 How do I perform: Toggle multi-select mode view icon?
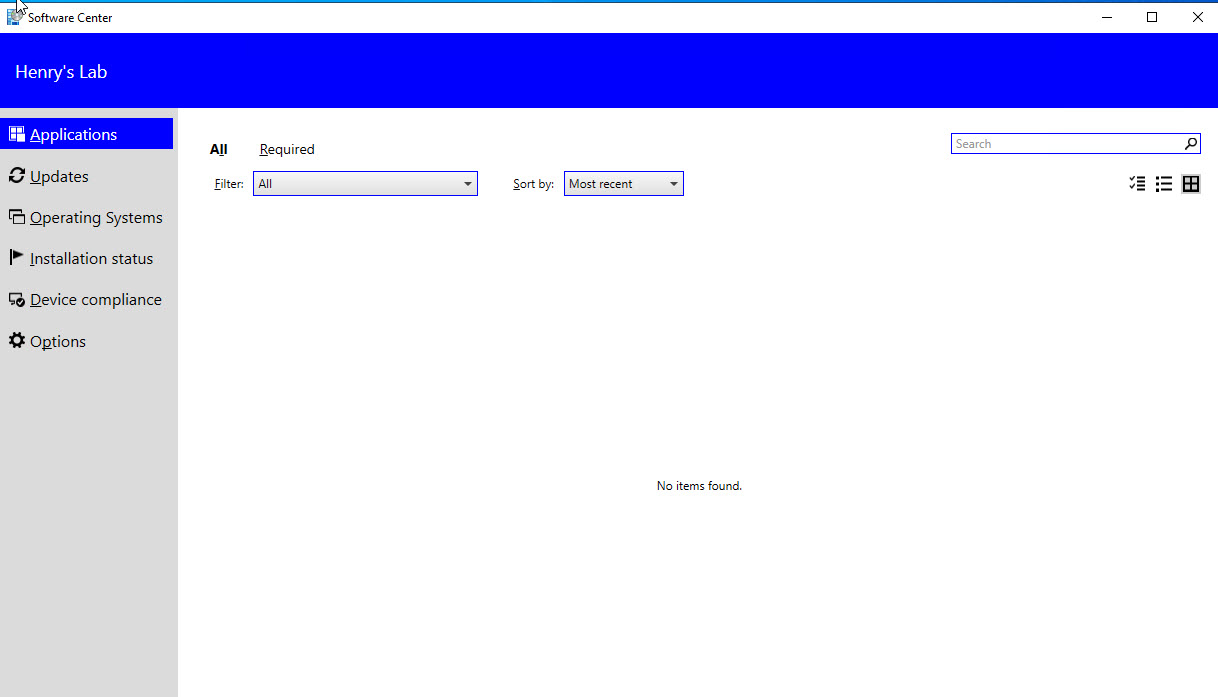[1137, 184]
